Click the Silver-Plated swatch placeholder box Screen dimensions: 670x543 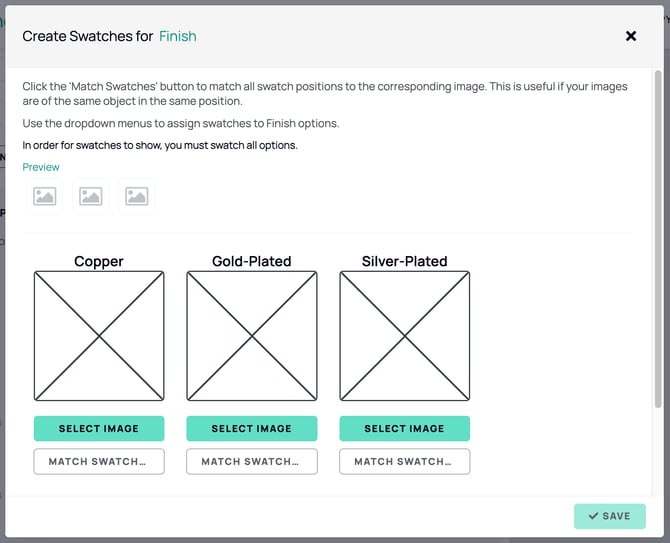pyautogui.click(x=405, y=336)
